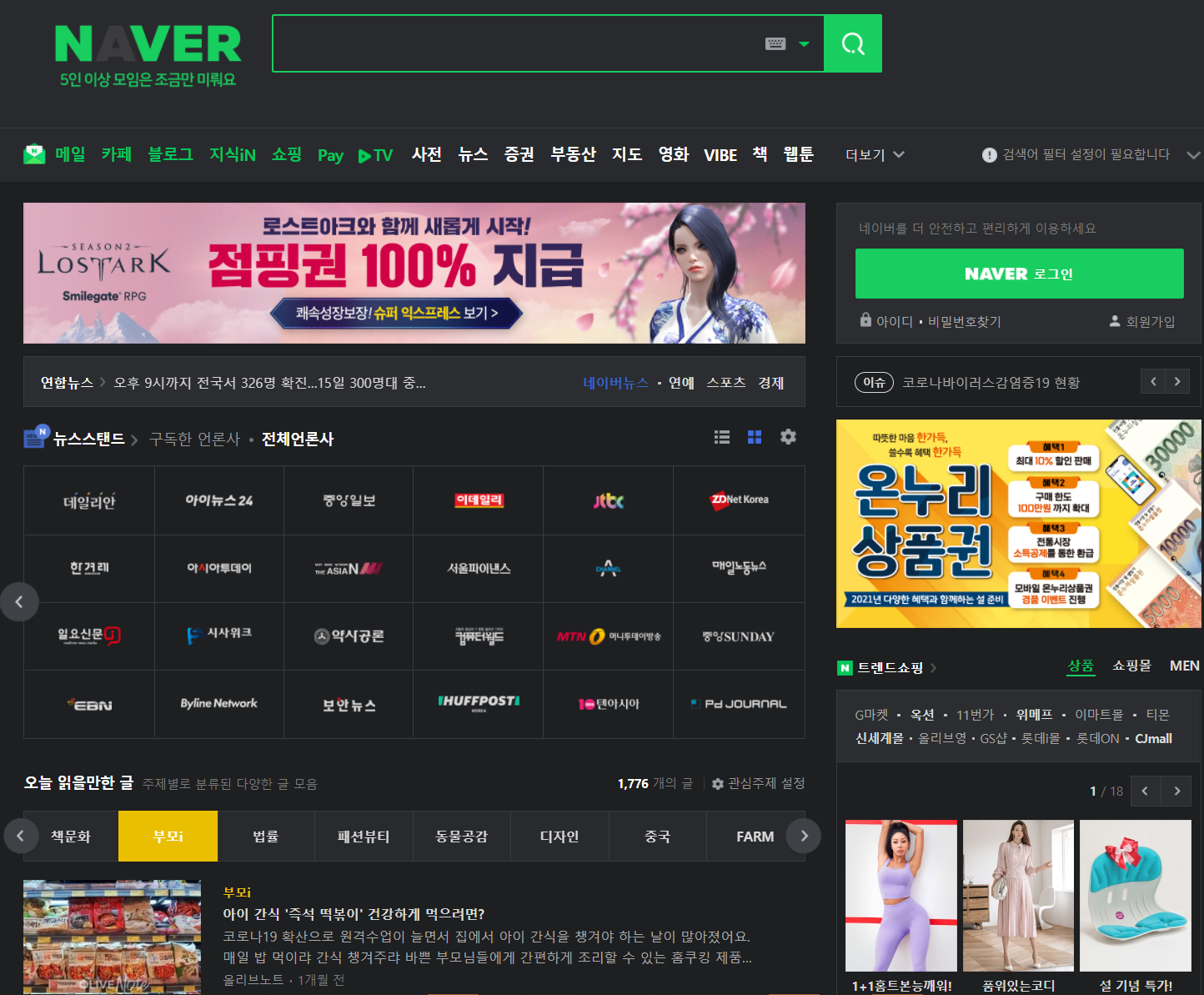Show next issue with right arrow
This screenshot has height=995, width=1204.
pos(1177,381)
